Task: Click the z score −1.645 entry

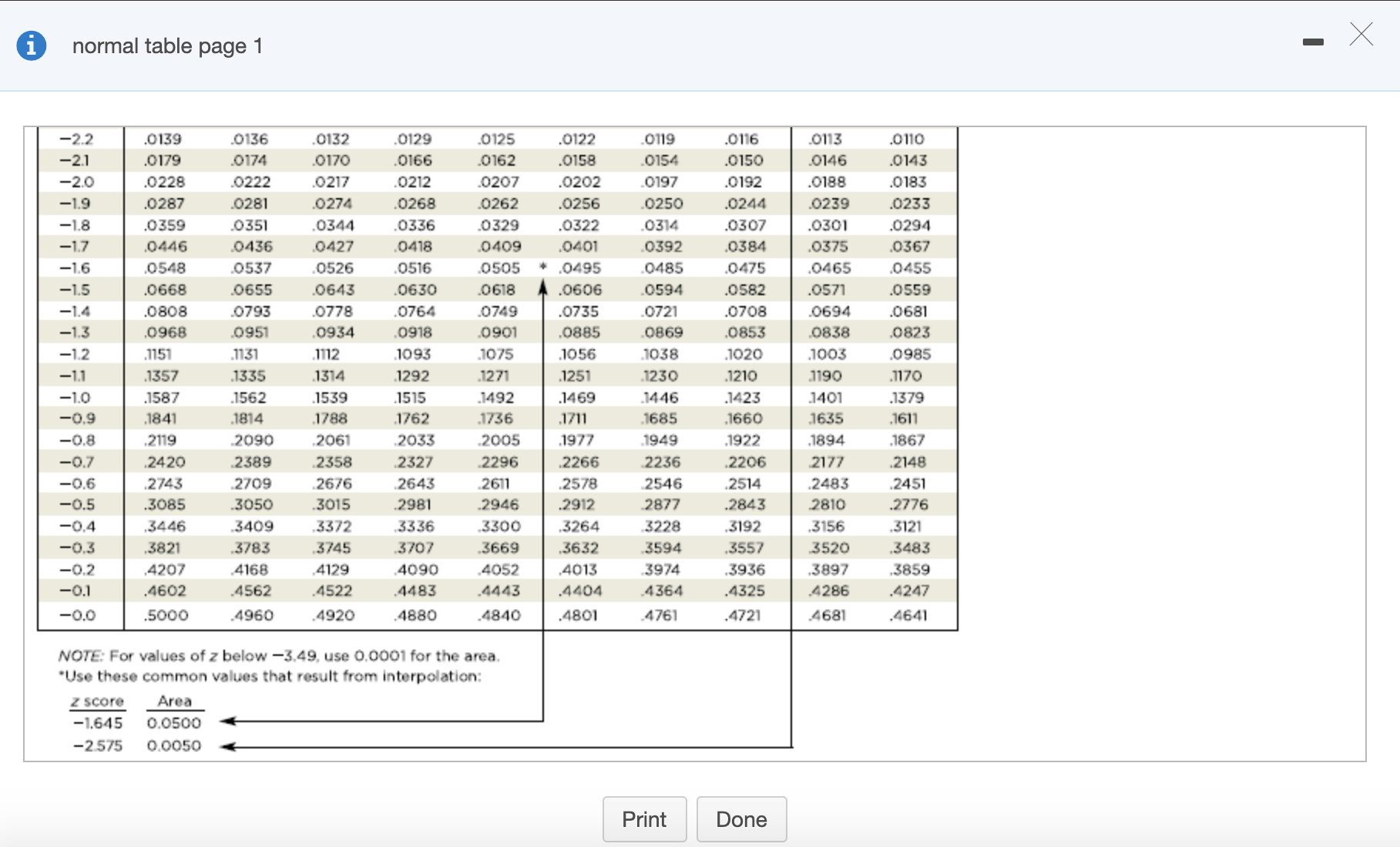Action: click(98, 723)
